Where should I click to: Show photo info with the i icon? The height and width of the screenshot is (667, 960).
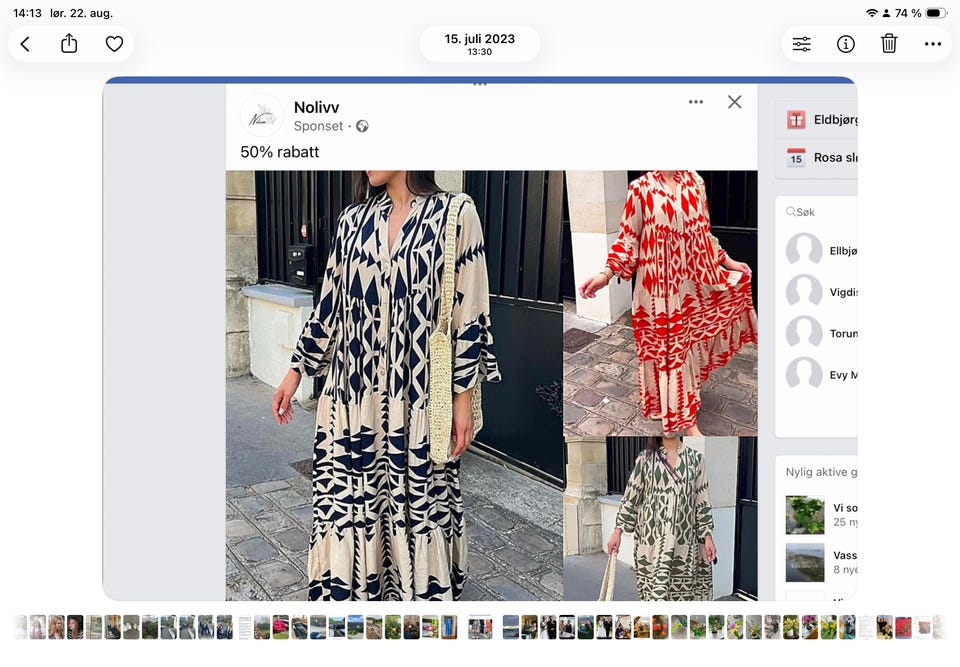pyautogui.click(x=846, y=44)
